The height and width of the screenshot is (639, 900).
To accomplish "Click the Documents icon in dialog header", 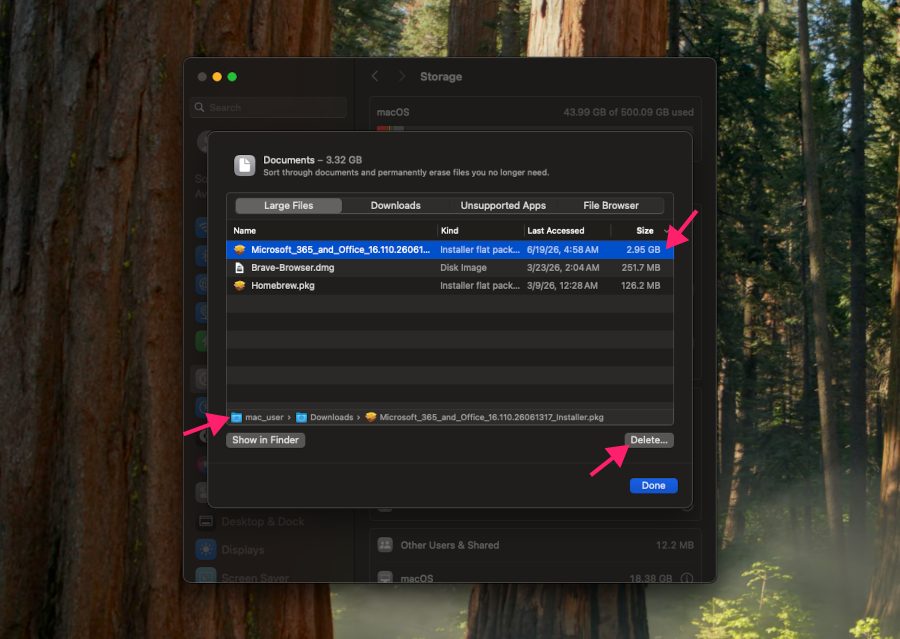I will coord(245,165).
